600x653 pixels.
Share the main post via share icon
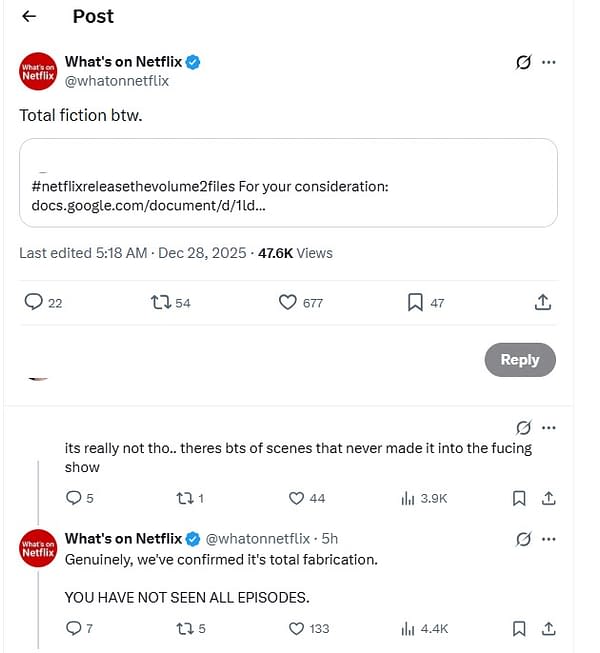tap(542, 302)
